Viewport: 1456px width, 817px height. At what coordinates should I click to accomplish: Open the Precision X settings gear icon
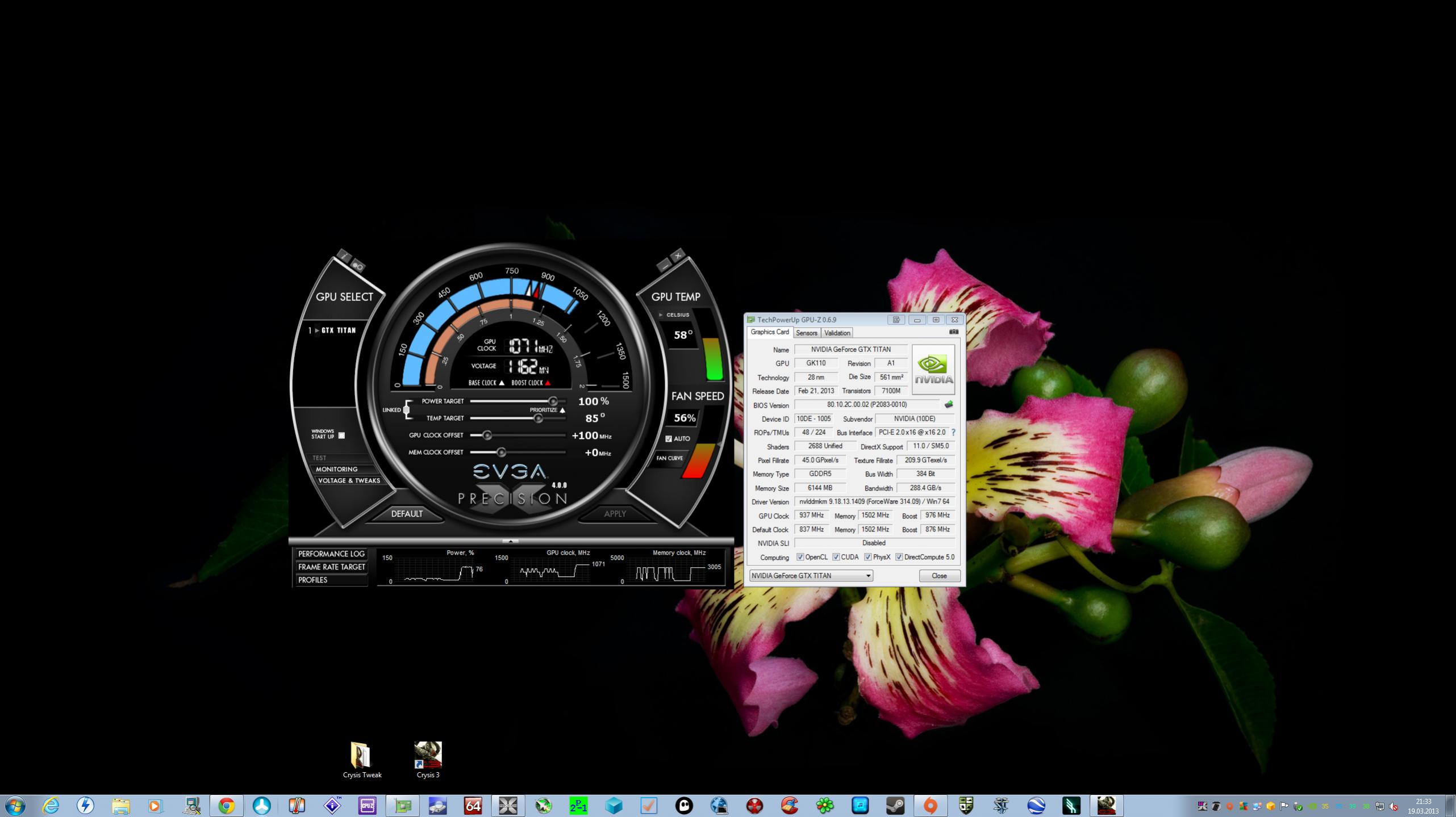pos(358,265)
